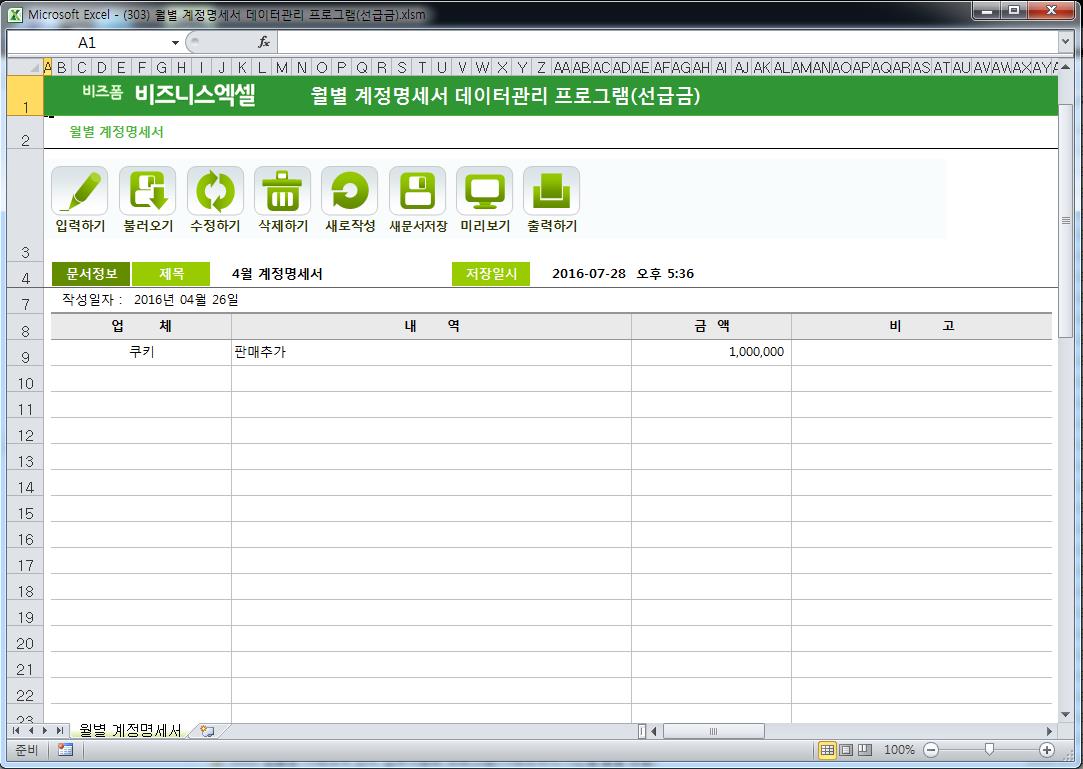Click the 불러오기 load icon

pos(147,191)
